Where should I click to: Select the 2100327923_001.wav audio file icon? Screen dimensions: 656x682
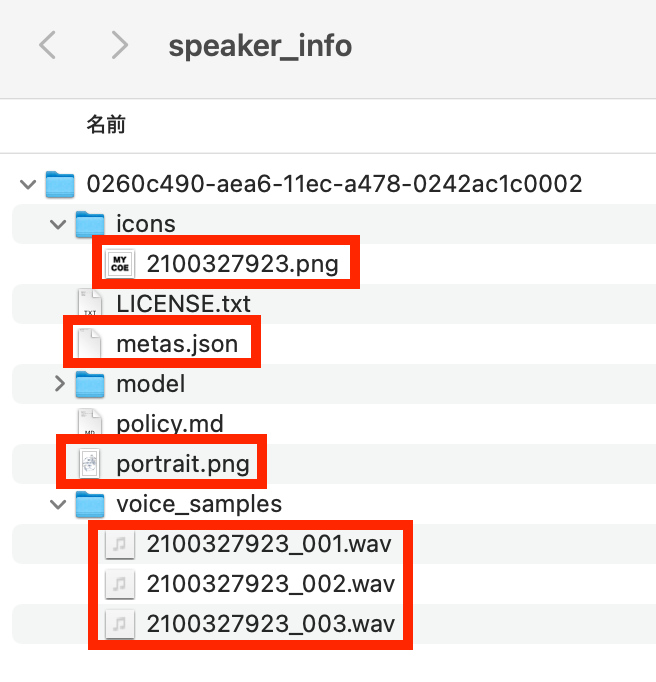(x=120, y=544)
